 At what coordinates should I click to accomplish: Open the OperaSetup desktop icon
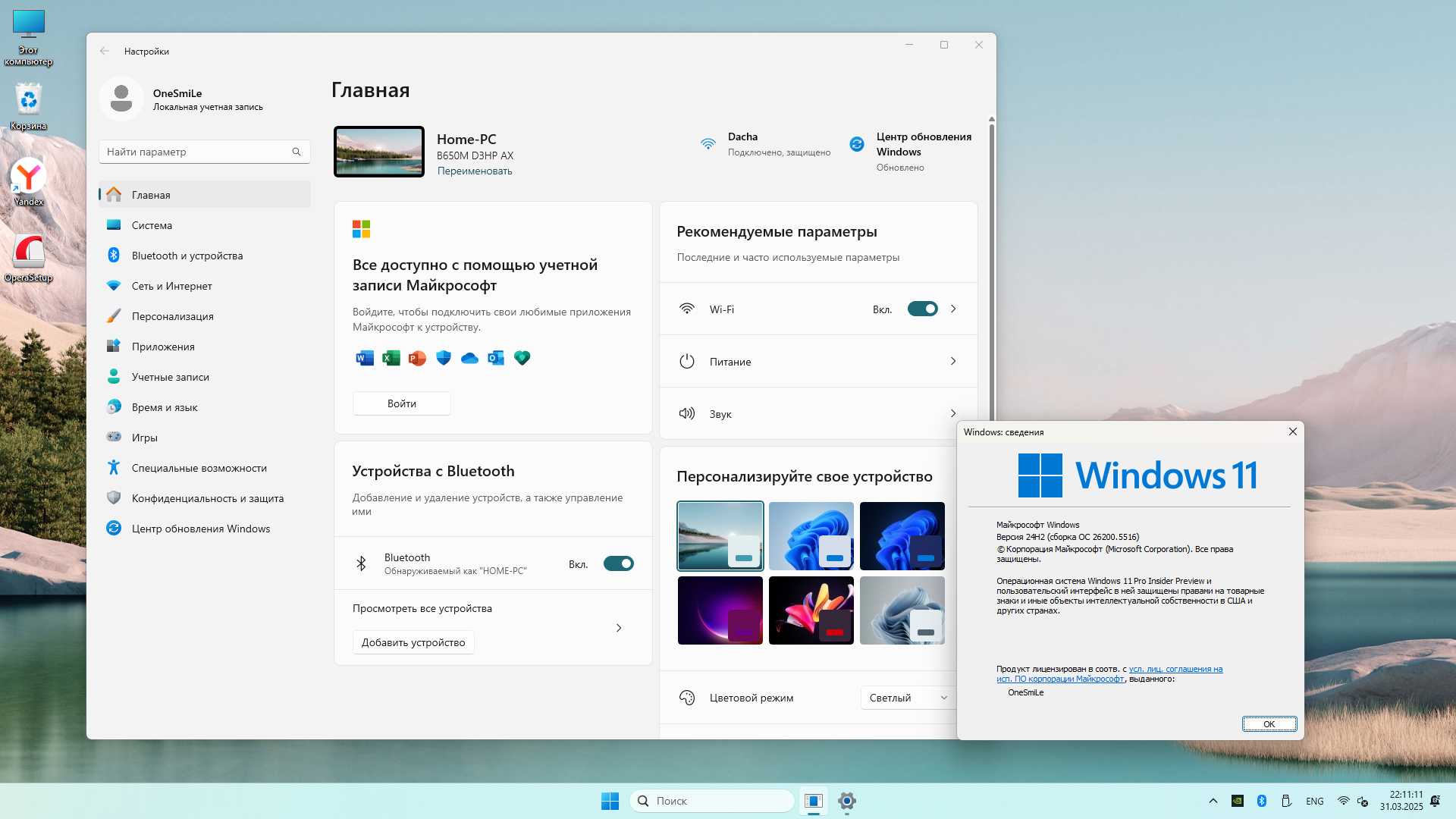pyautogui.click(x=29, y=256)
